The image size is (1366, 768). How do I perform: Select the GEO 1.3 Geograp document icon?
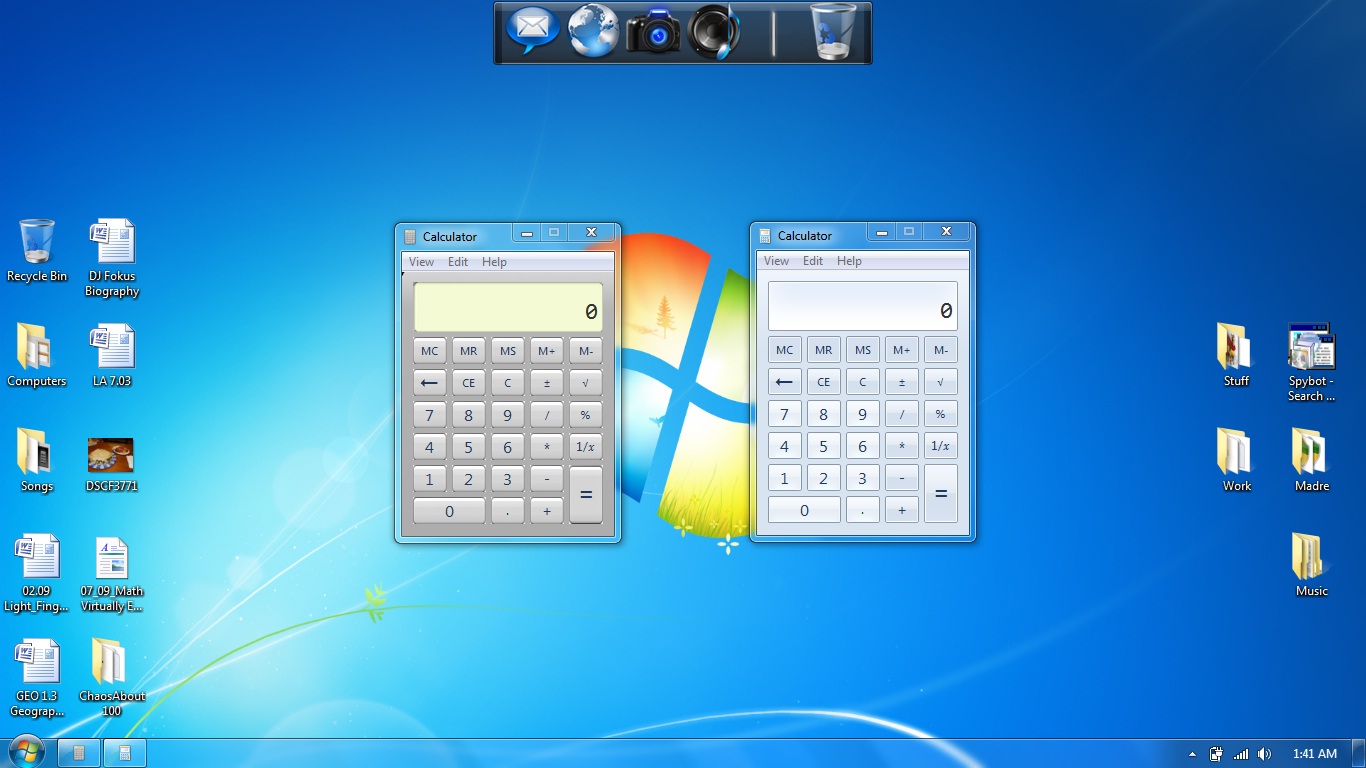tap(37, 679)
